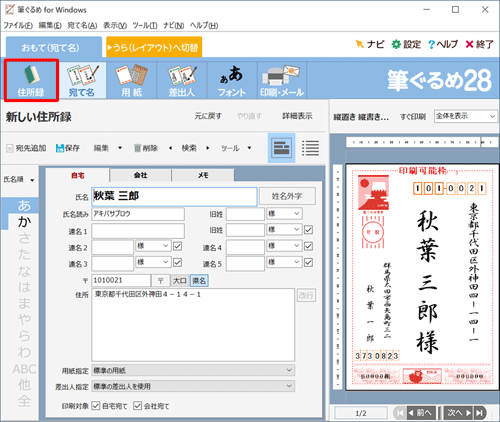Switch to the 会社 tab
Image resolution: width=500 pixels, height=422 pixels.
coord(140,175)
